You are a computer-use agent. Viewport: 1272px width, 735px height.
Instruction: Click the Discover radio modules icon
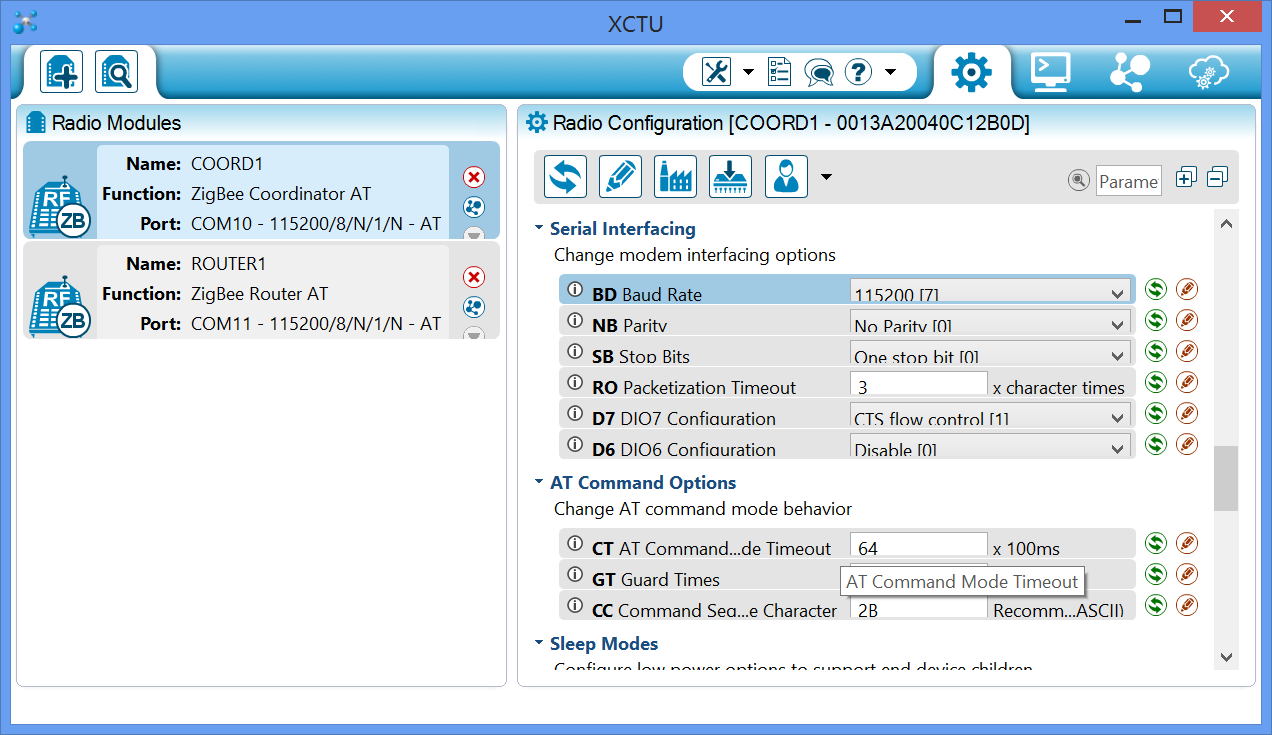point(117,72)
